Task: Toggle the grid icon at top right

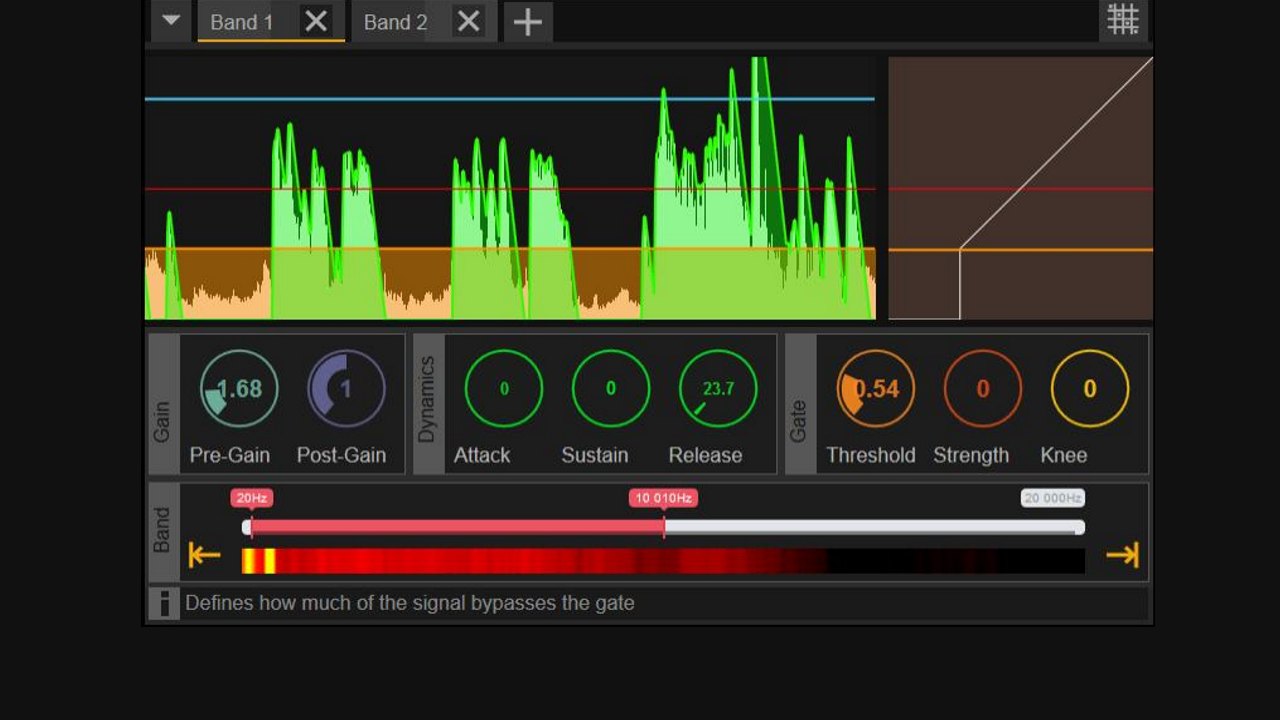Action: tap(1122, 20)
